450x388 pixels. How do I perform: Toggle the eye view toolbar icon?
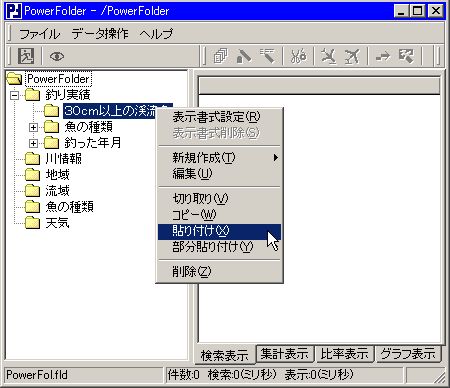pos(57,56)
